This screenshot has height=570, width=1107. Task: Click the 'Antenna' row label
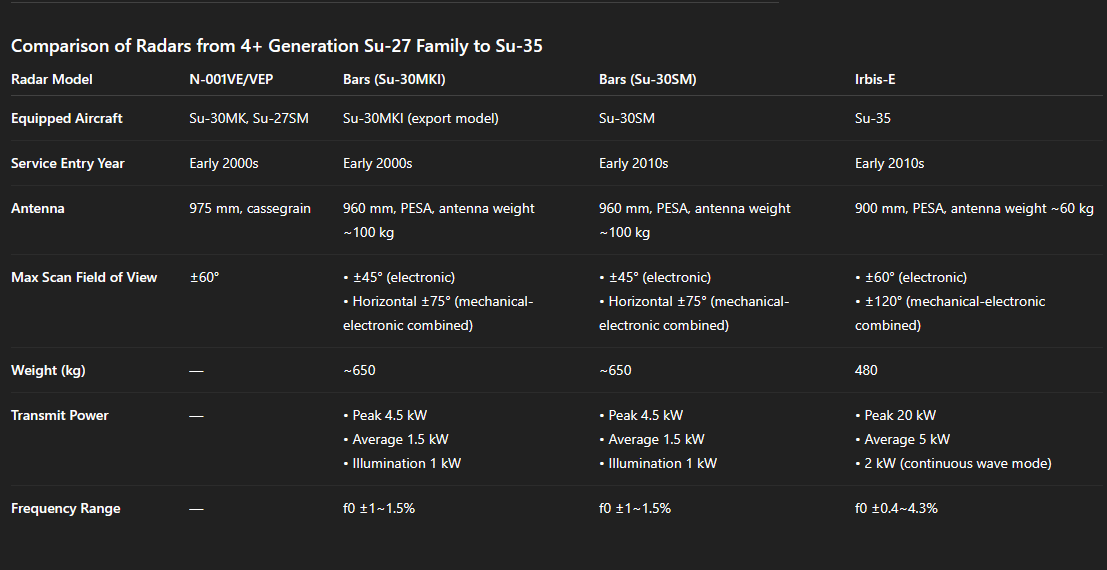pos(39,208)
